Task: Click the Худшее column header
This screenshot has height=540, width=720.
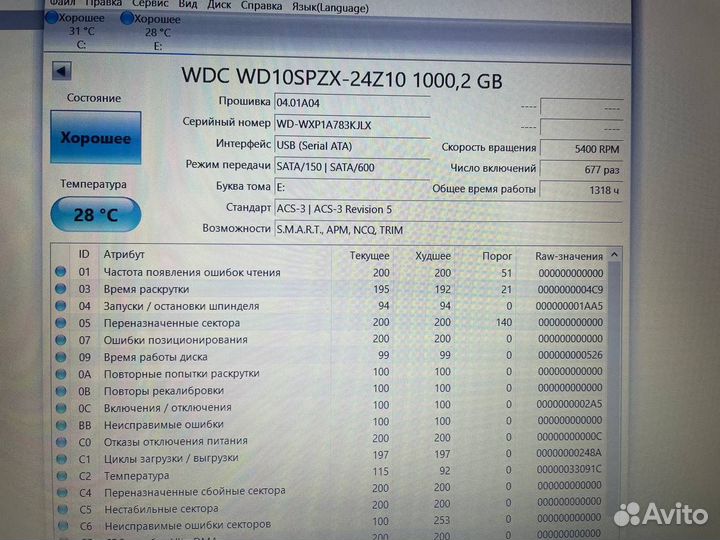Action: click(x=433, y=256)
